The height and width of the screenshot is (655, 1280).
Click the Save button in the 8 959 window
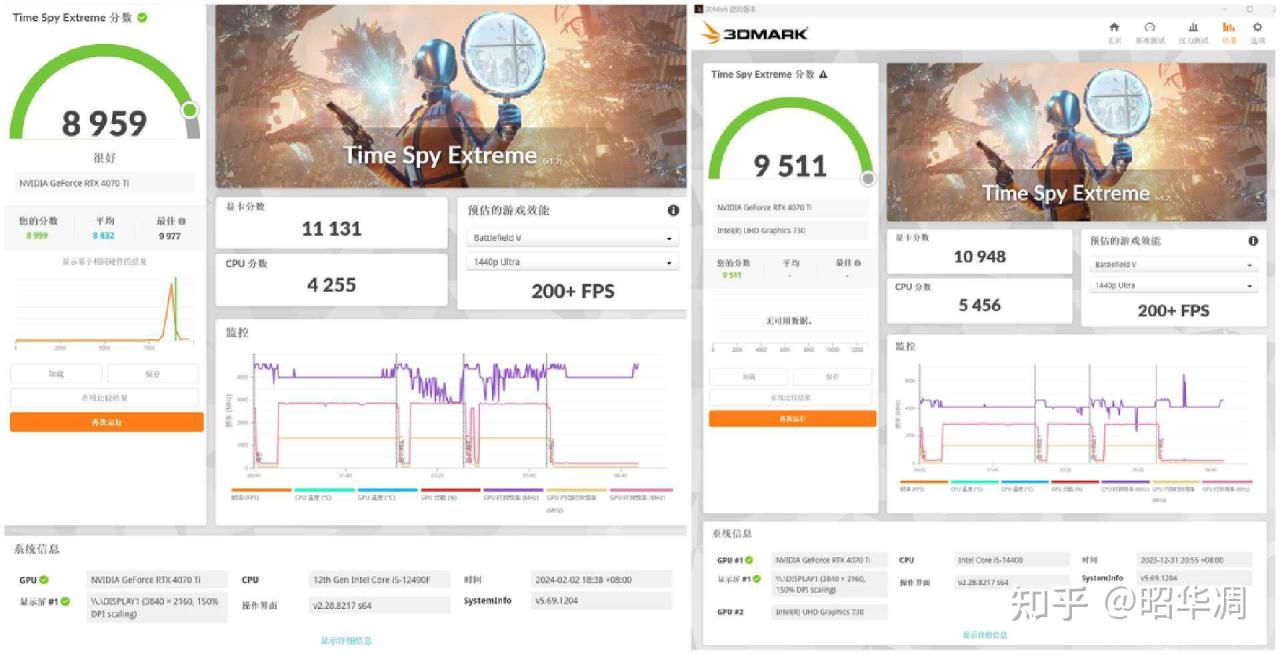pos(153,374)
